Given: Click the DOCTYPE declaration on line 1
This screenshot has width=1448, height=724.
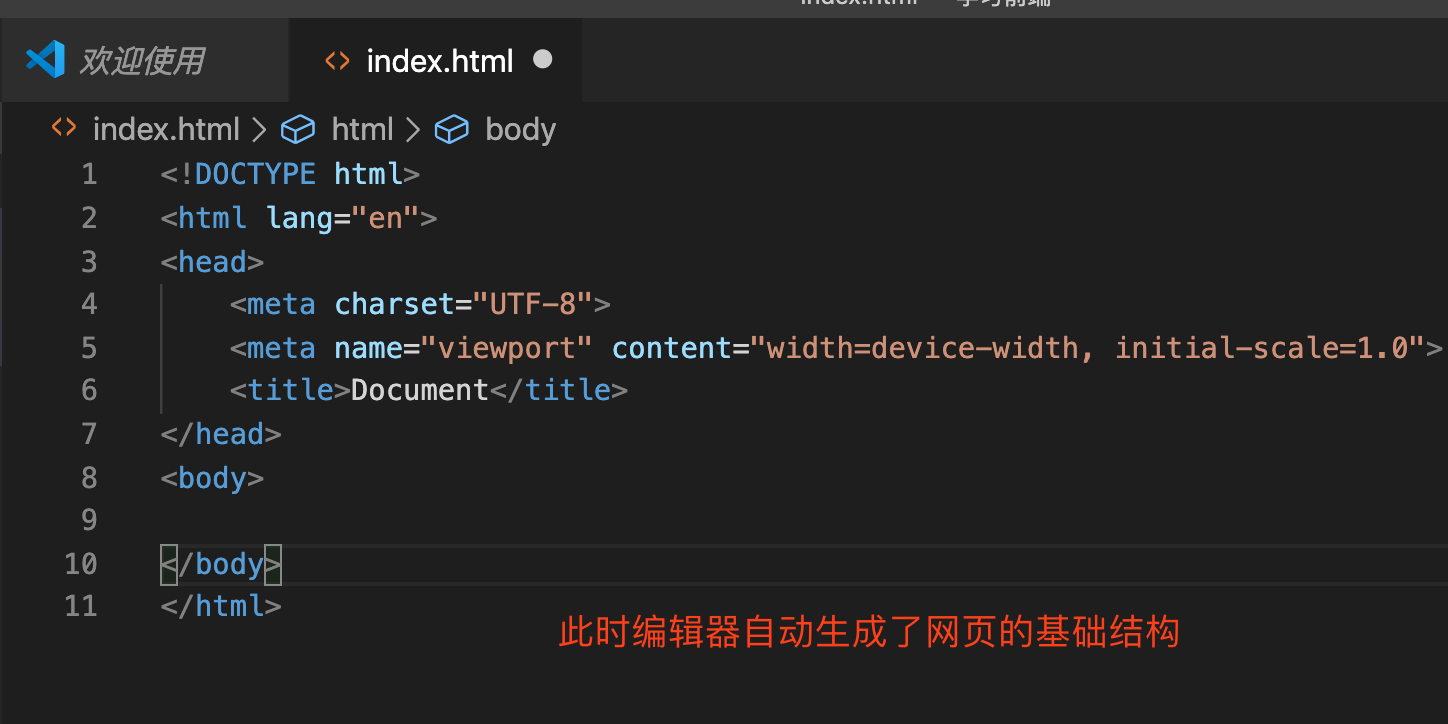Looking at the screenshot, I should pos(254,174).
